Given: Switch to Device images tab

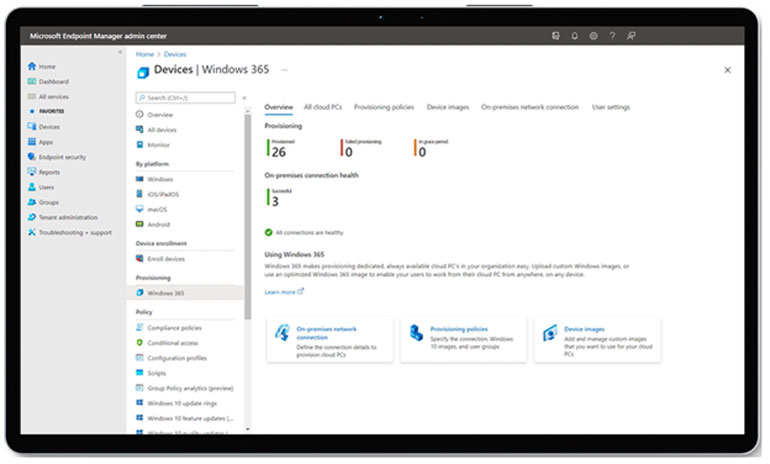Looking at the screenshot, I should click(x=448, y=107).
